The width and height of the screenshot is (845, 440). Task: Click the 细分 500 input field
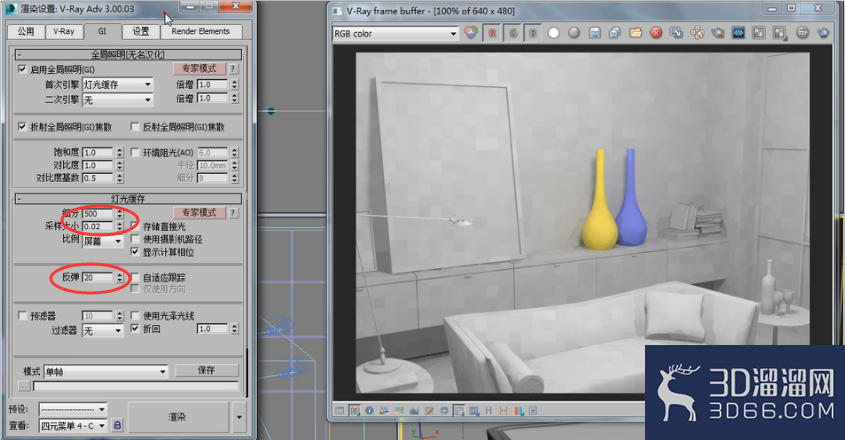click(x=98, y=214)
